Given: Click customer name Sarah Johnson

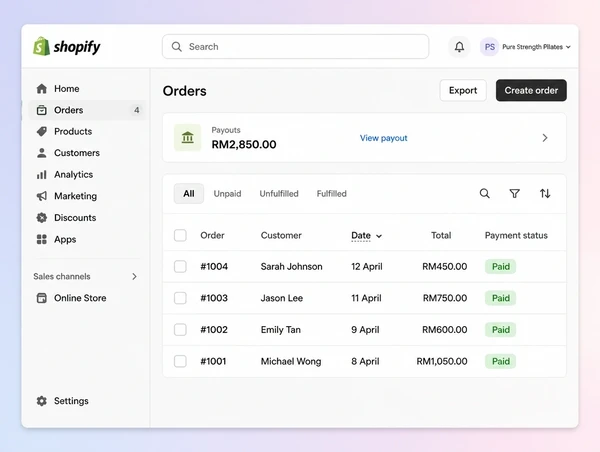Looking at the screenshot, I should [292, 266].
